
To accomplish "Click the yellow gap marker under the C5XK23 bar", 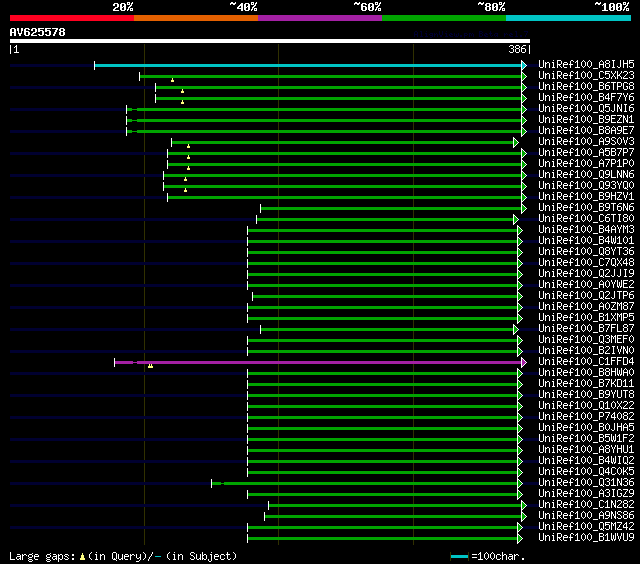I will coord(173,80).
